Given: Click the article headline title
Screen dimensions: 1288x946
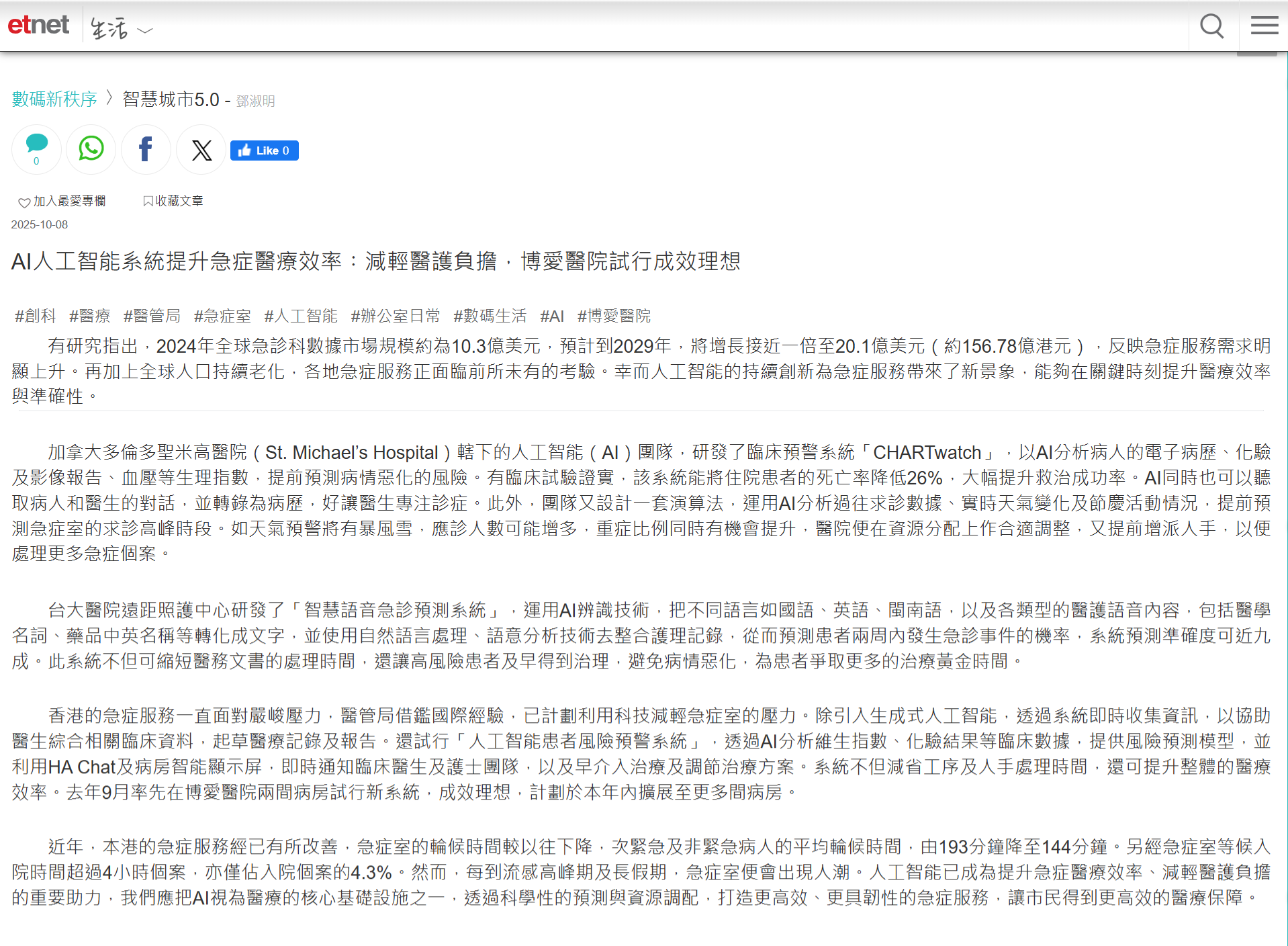Looking at the screenshot, I should click(375, 261).
